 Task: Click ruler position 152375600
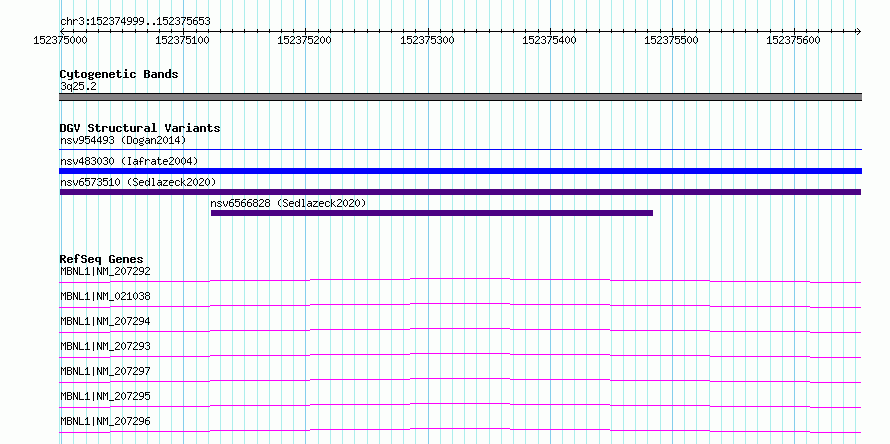point(794,40)
